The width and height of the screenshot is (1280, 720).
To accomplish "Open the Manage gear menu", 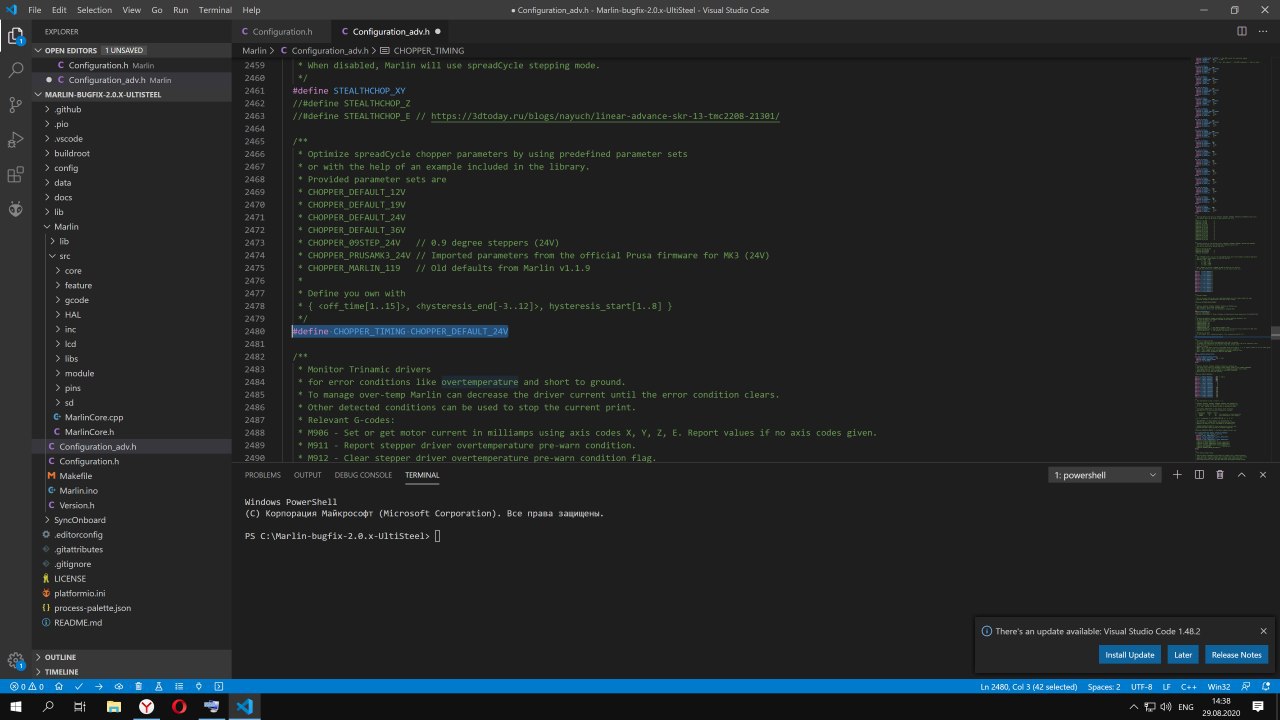I will [x=16, y=661].
